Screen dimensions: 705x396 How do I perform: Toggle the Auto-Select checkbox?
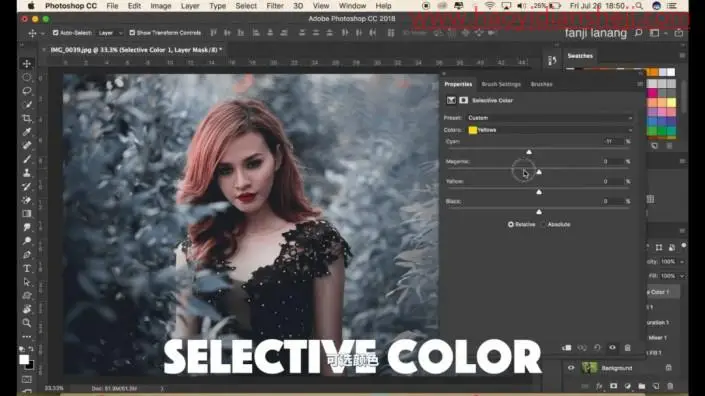(x=56, y=33)
